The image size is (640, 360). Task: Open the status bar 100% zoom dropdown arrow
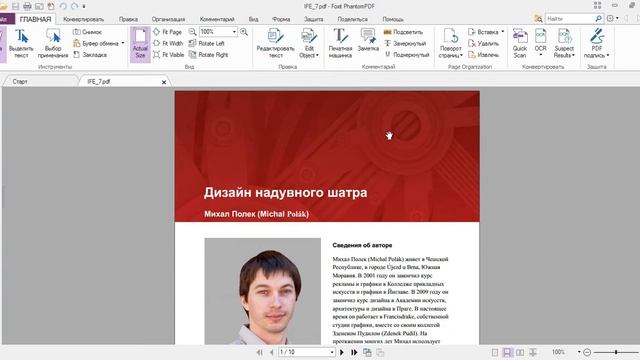click(579, 352)
